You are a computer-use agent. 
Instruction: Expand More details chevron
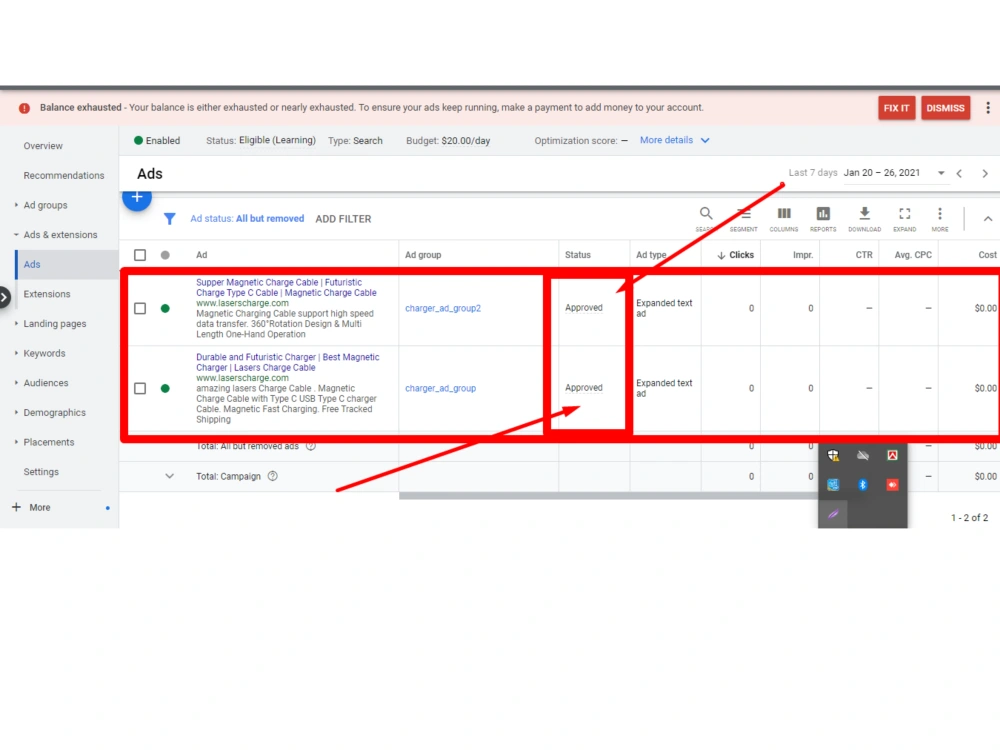tap(705, 140)
